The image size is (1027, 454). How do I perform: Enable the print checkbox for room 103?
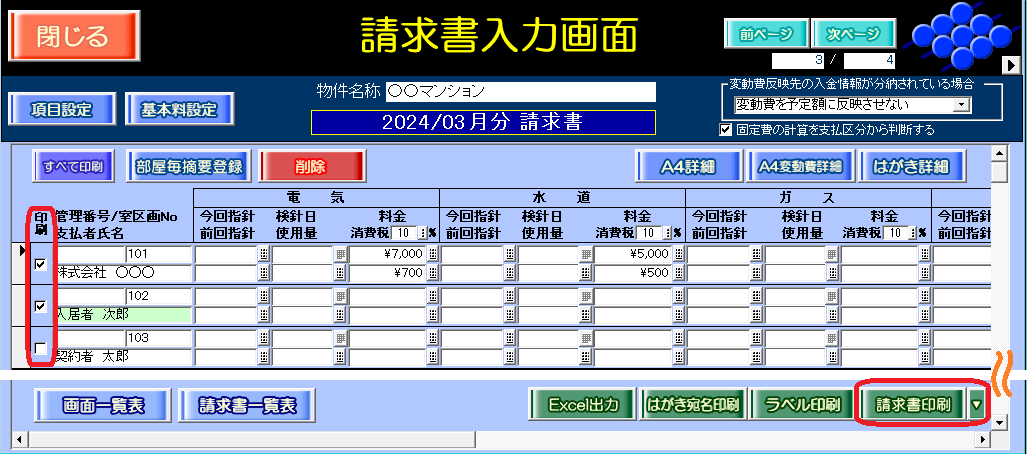coord(40,347)
